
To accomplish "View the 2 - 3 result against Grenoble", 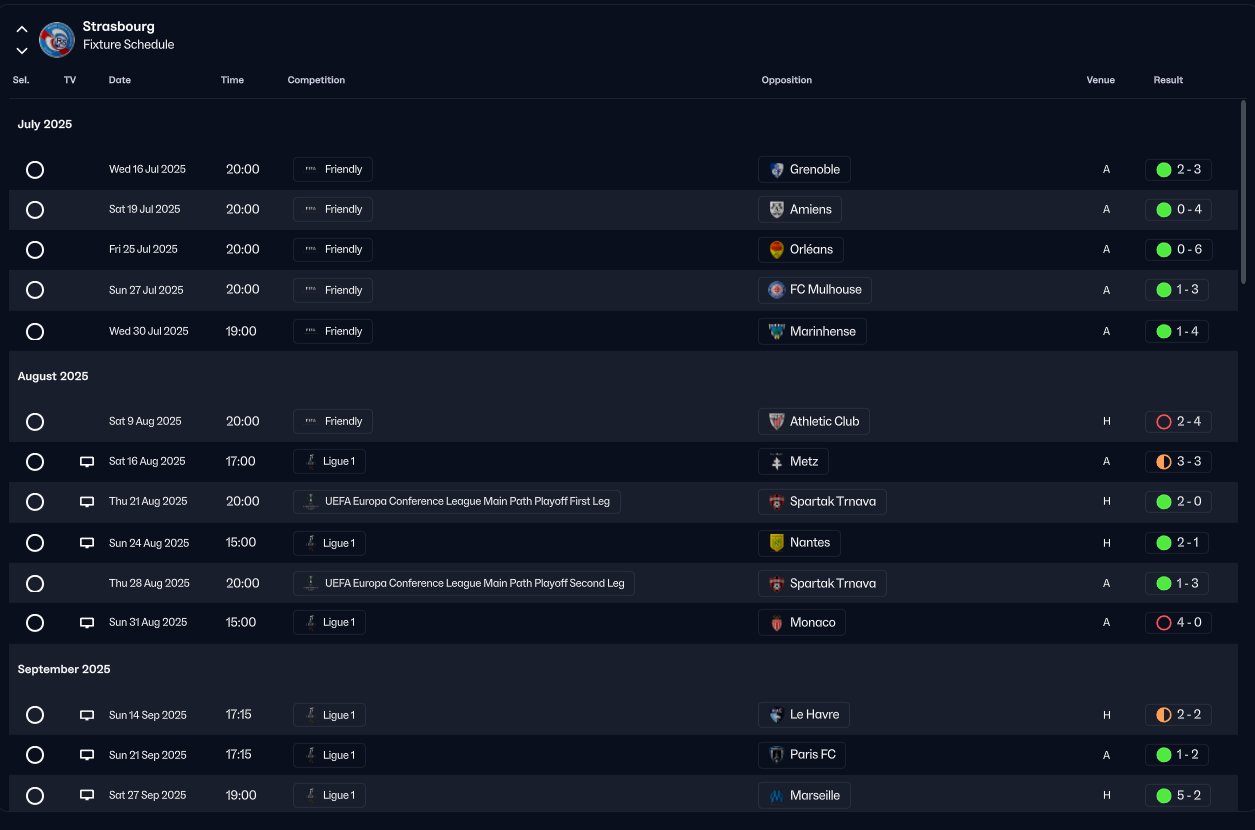I will pyautogui.click(x=1179, y=170).
